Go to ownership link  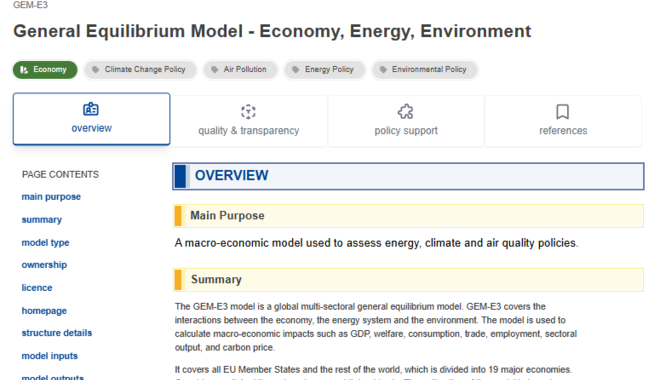coord(44,265)
